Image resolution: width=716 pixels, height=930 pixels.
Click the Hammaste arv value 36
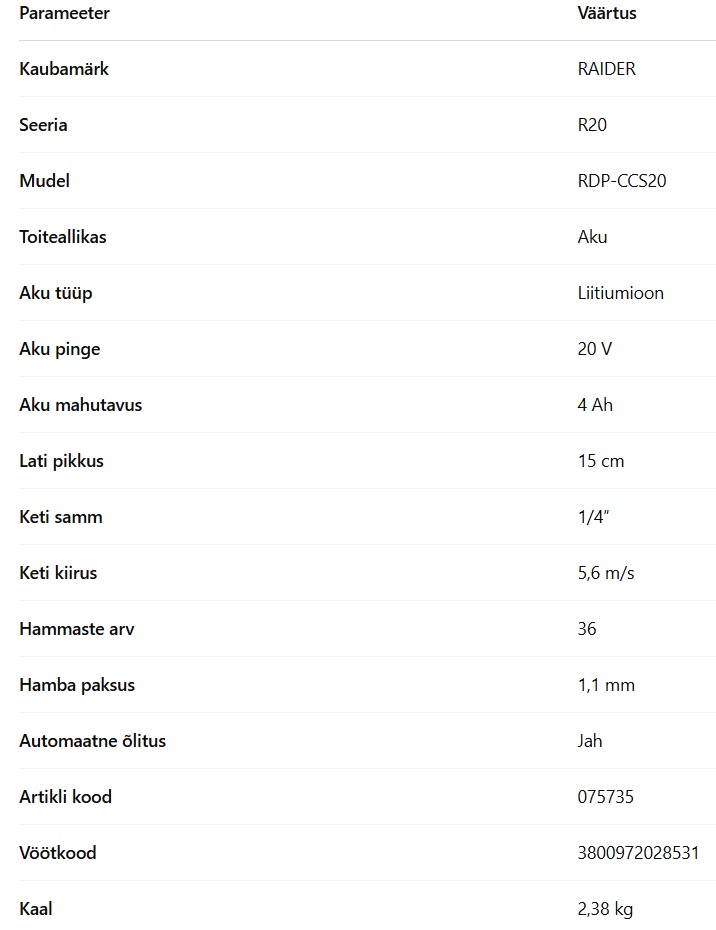point(587,629)
